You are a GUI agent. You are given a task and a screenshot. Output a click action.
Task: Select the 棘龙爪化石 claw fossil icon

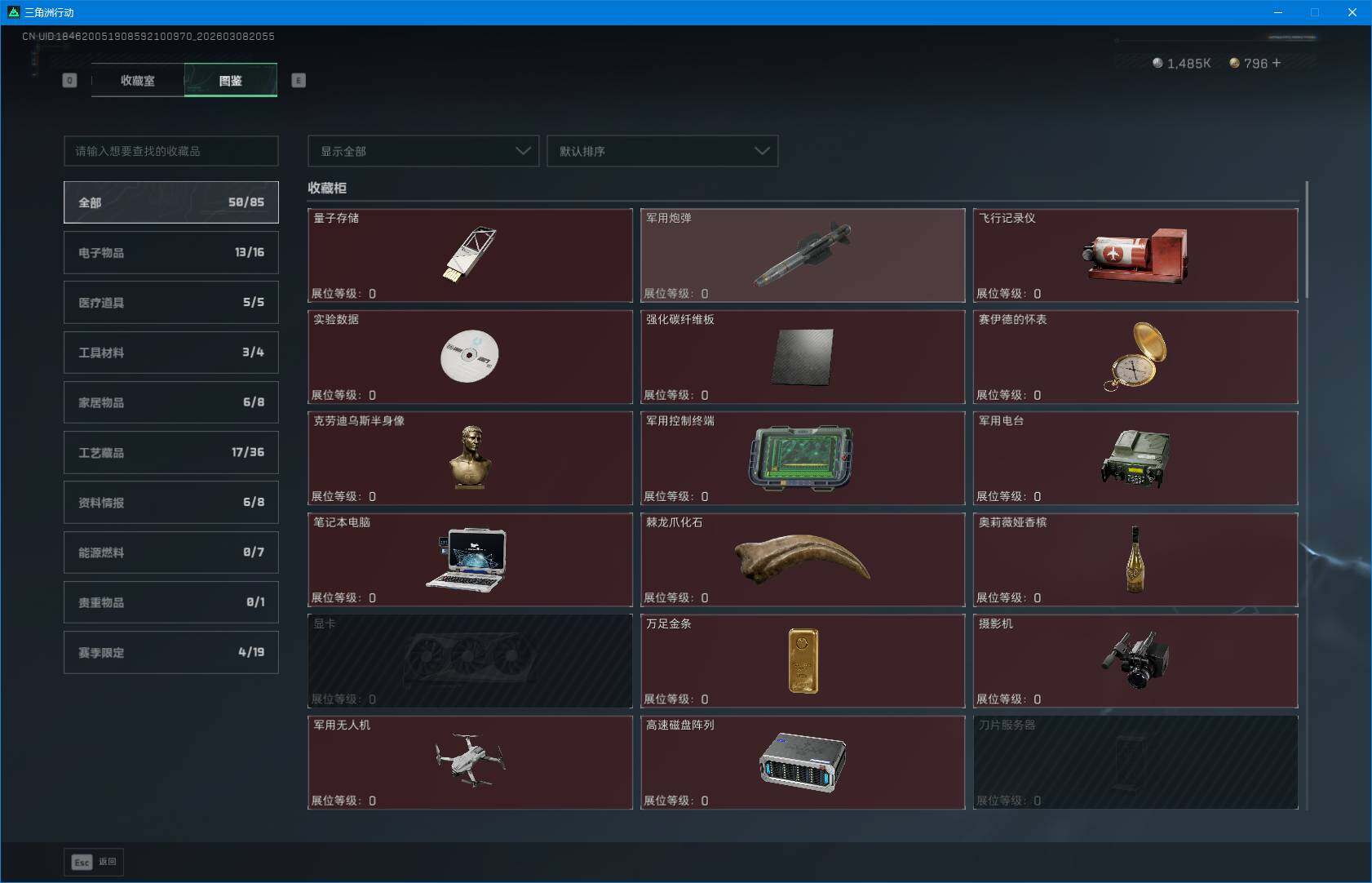click(802, 558)
